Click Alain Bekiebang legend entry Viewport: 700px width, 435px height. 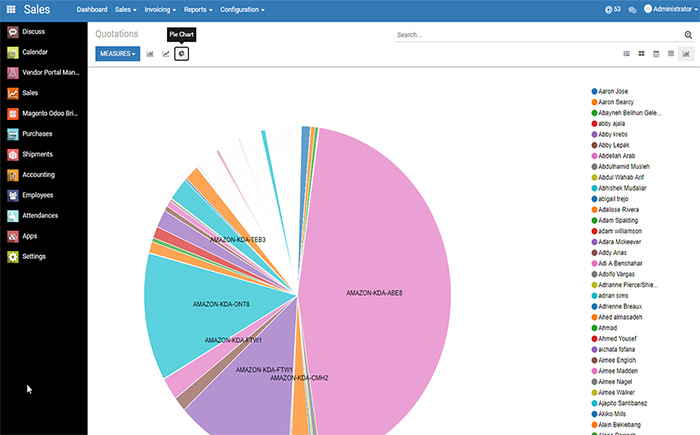(x=616, y=425)
